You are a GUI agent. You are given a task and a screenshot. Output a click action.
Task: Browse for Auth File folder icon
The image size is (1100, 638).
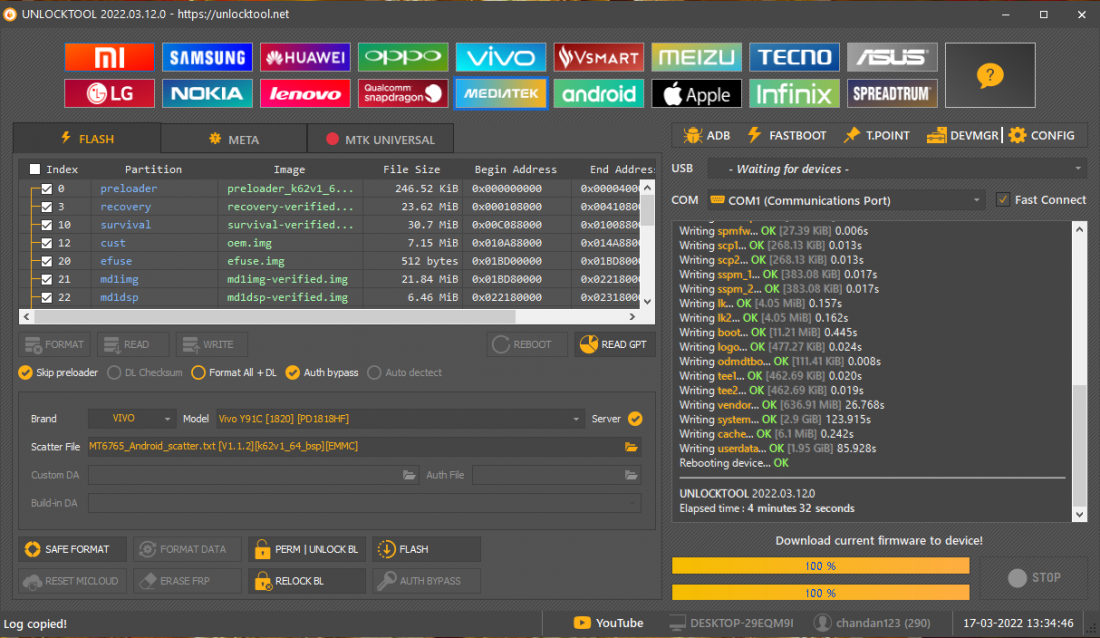(x=631, y=475)
